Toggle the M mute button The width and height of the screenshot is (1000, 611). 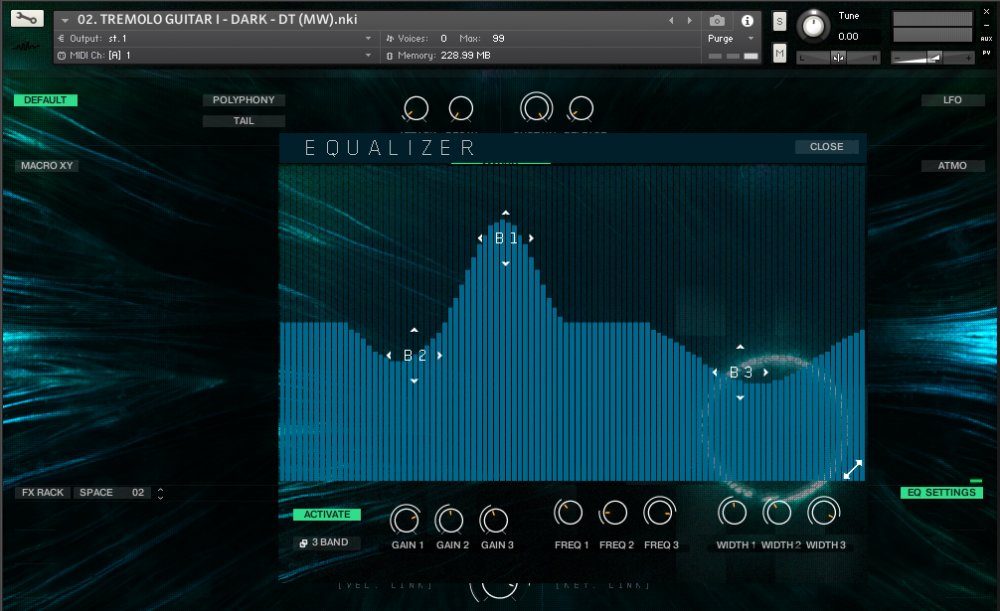click(x=779, y=52)
